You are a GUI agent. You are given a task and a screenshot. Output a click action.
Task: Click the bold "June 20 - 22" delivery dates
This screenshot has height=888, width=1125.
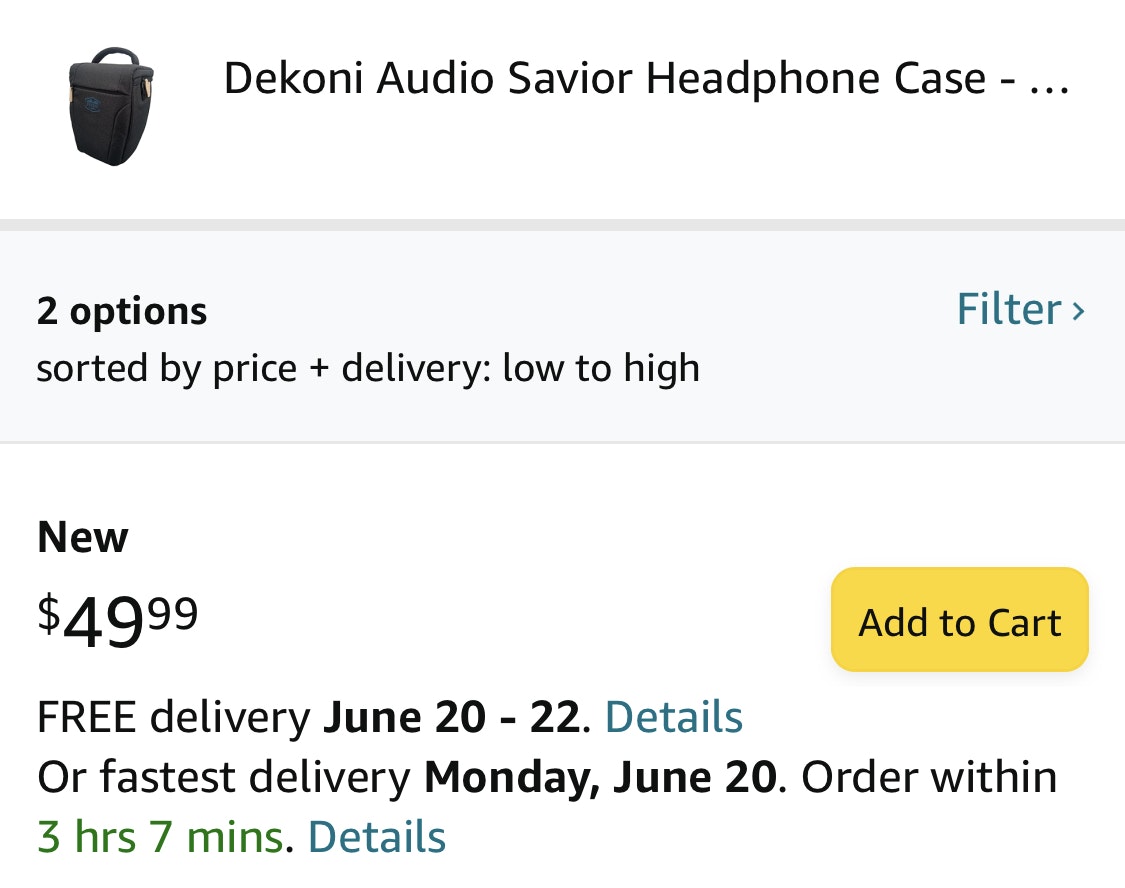[x=451, y=717]
